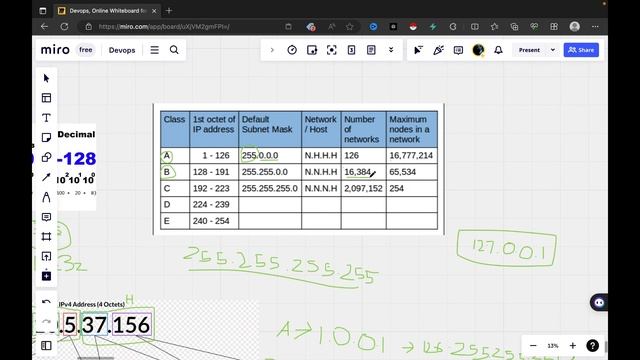The image size is (640, 360).
Task: Click the Present button
Action: pos(529,50)
